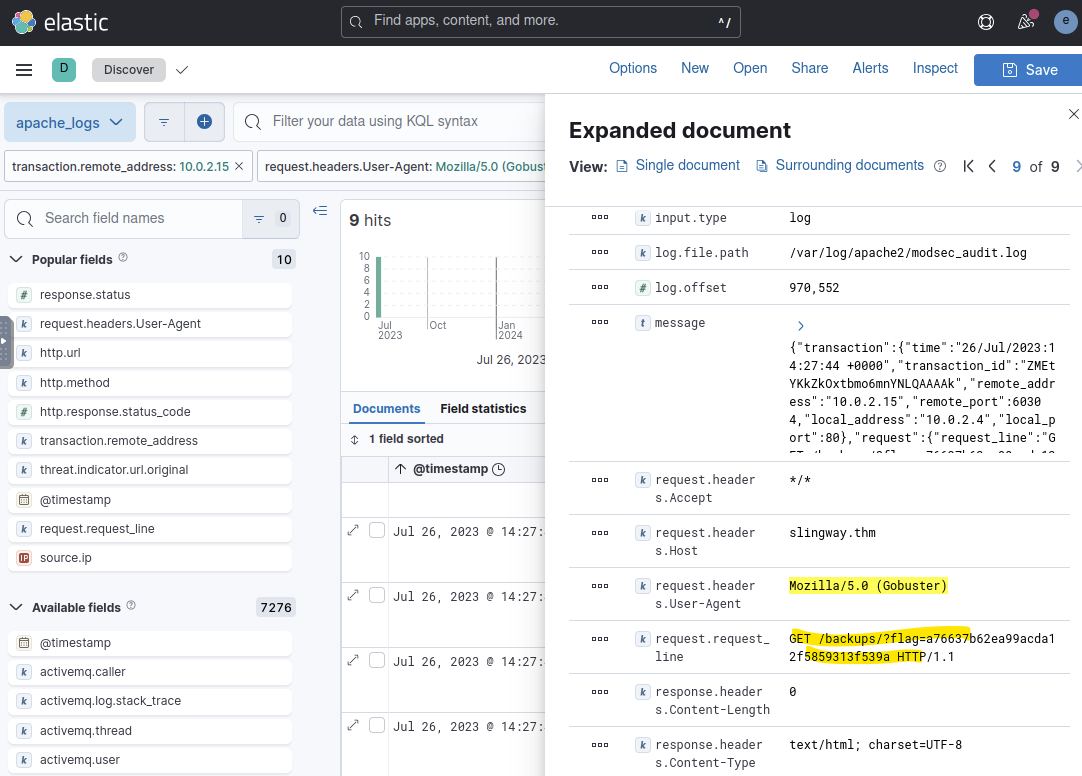The width and height of the screenshot is (1082, 776).
Task: Click the add filter plus icon
Action: (x=204, y=122)
